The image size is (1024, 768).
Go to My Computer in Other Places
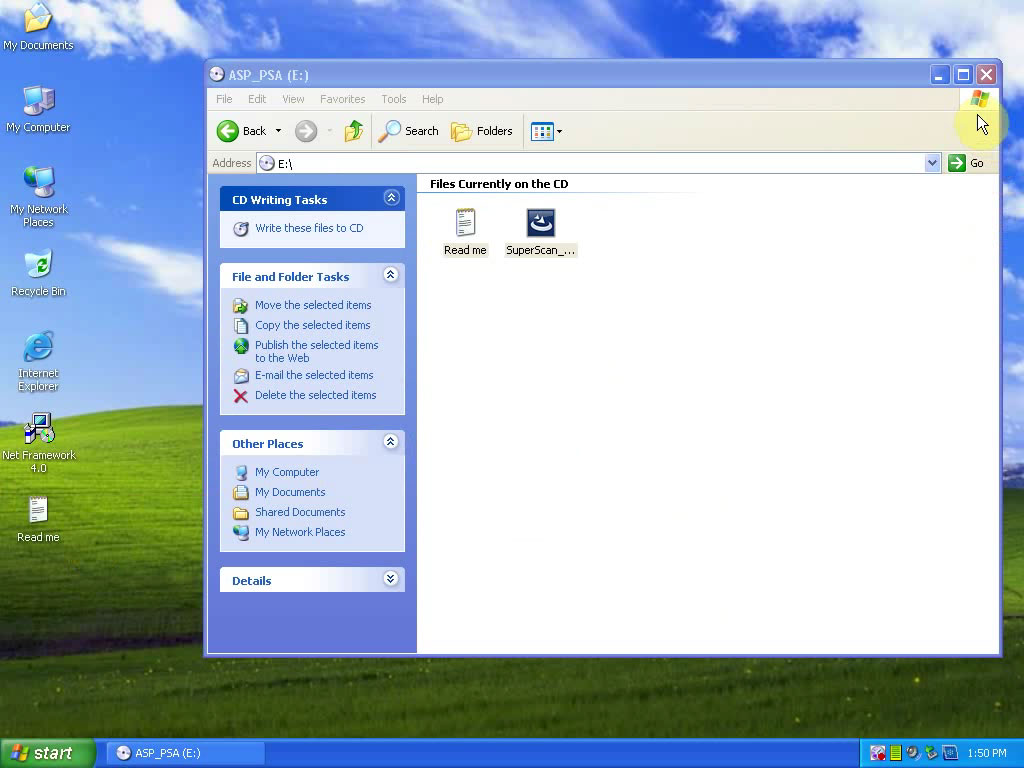pyautogui.click(x=287, y=472)
